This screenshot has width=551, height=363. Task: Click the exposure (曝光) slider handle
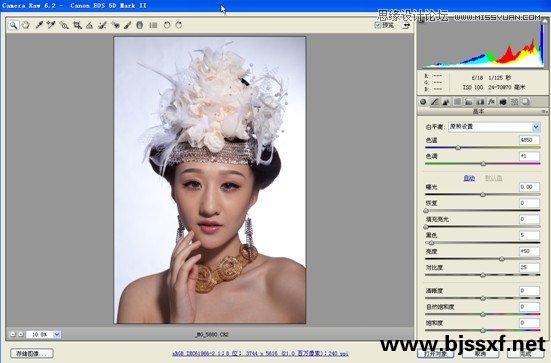tap(483, 195)
